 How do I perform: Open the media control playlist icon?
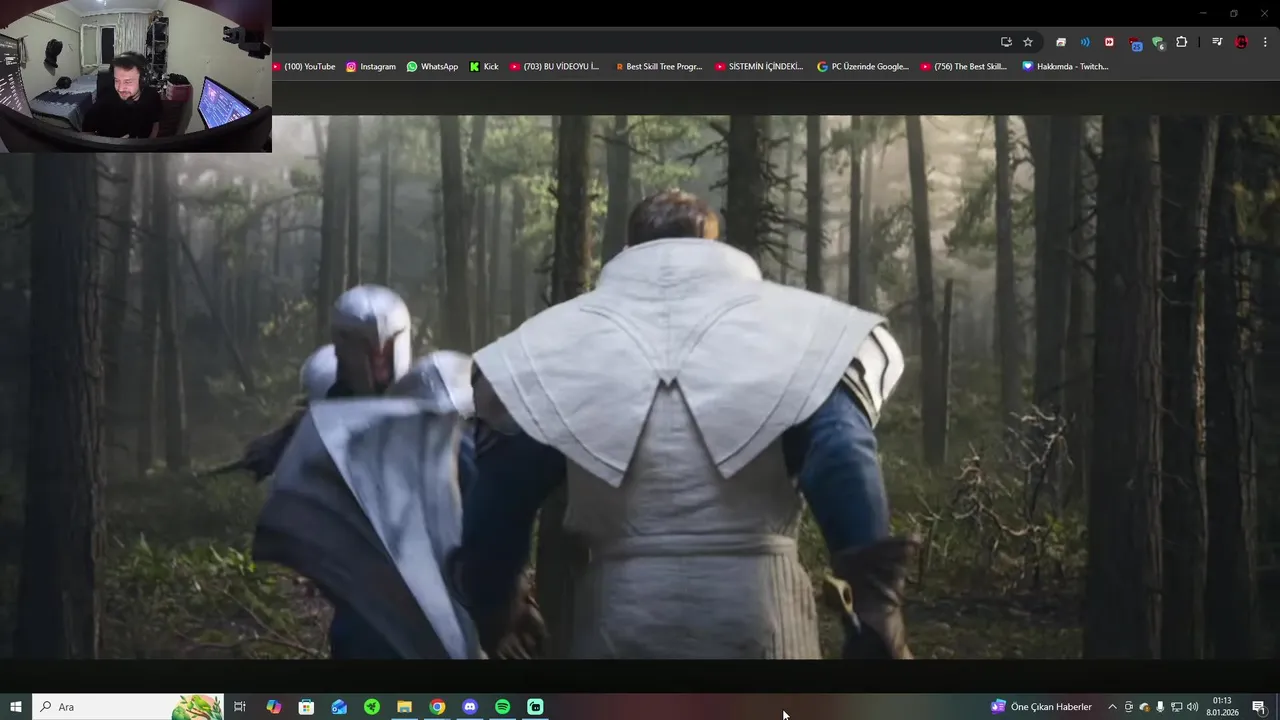tap(1217, 42)
